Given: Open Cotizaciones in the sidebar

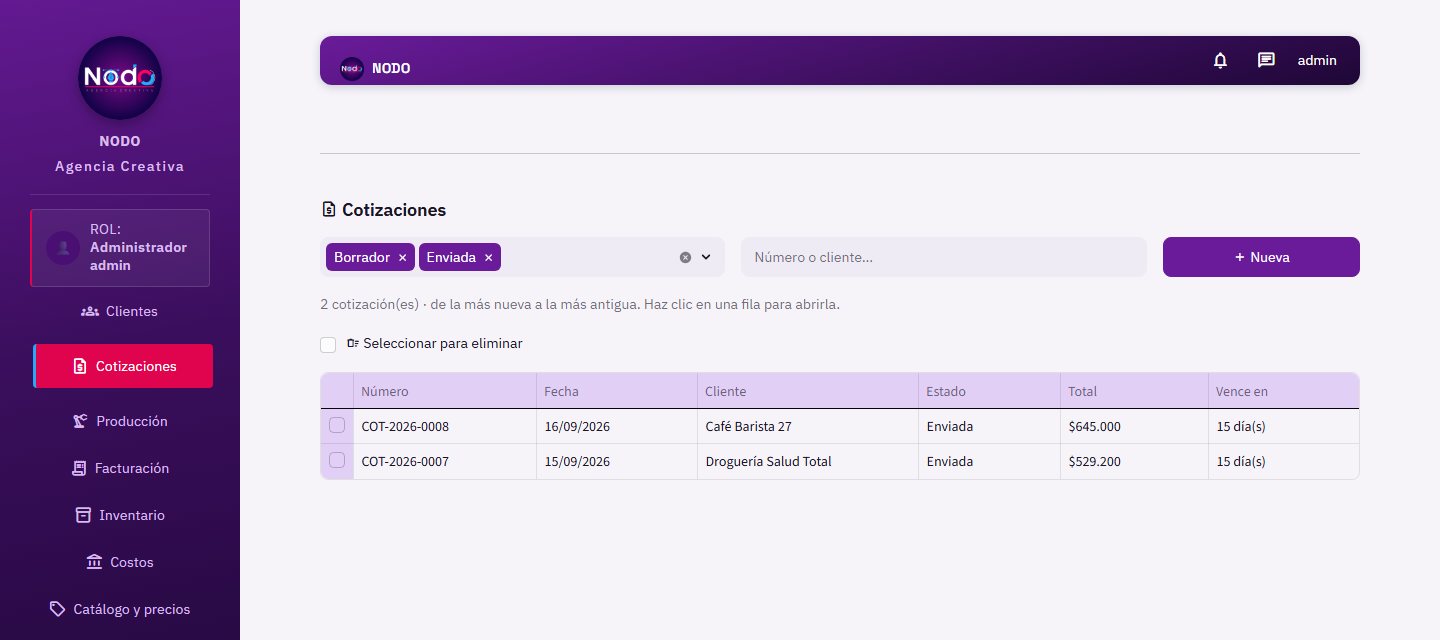Looking at the screenshot, I should tap(124, 366).
